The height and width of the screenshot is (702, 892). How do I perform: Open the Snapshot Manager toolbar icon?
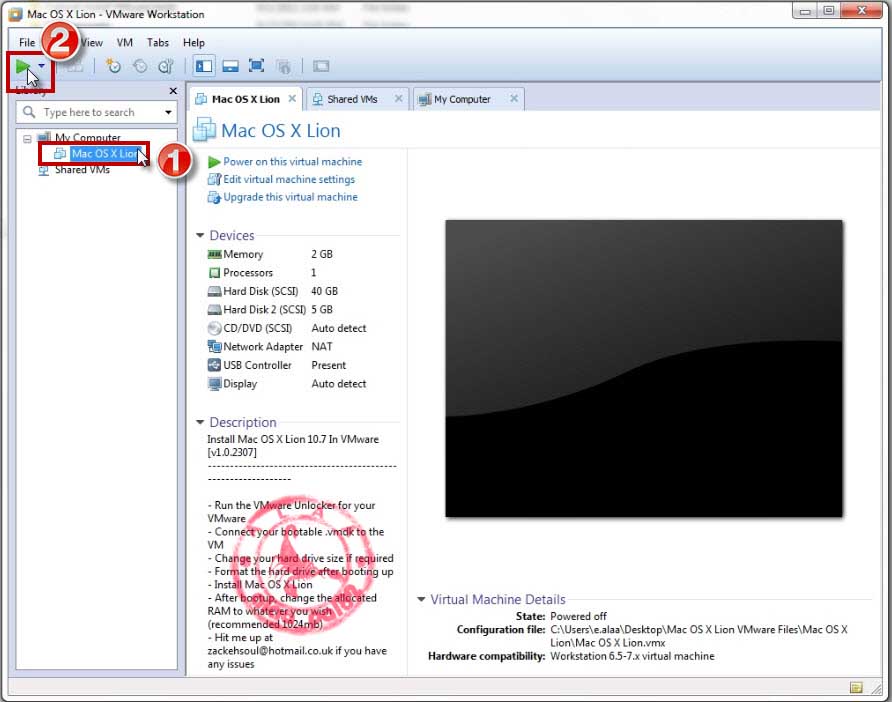coord(166,66)
